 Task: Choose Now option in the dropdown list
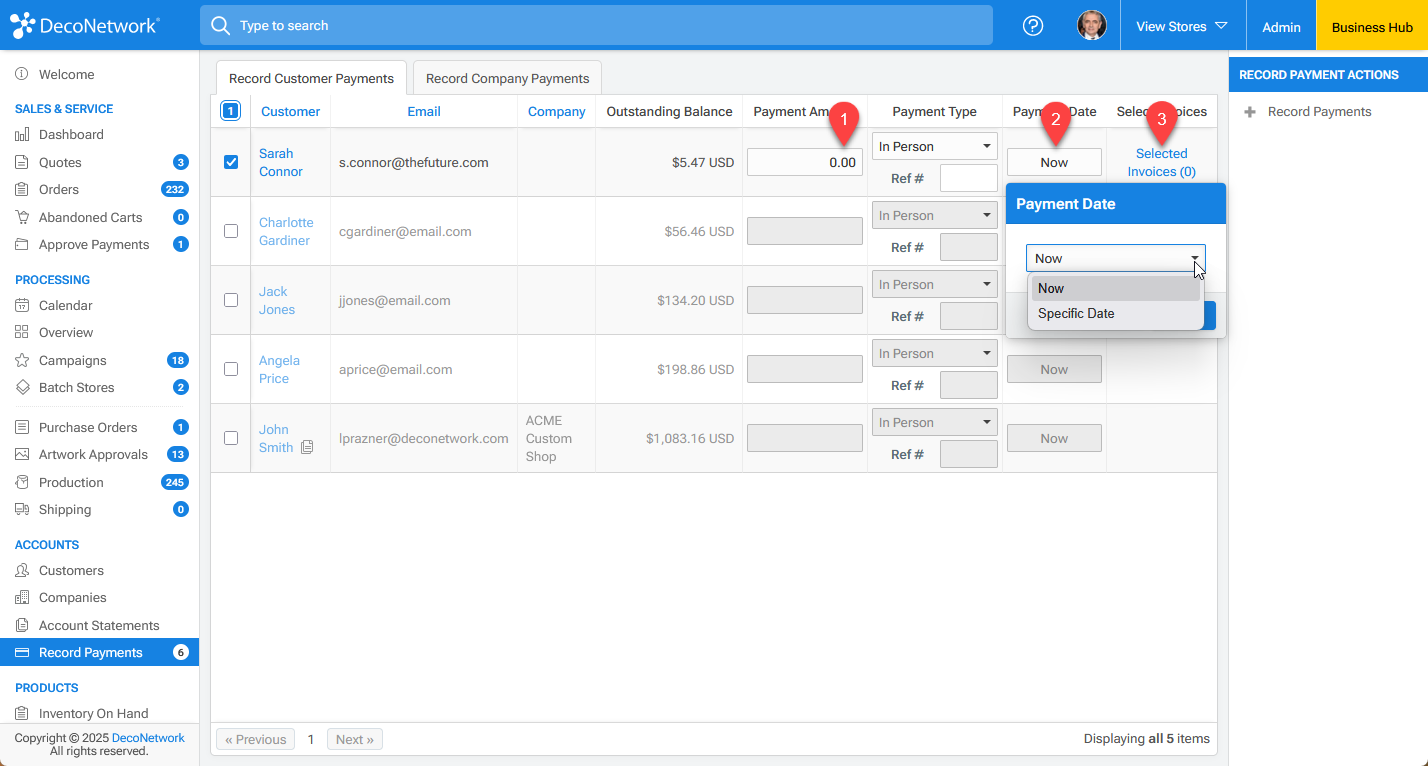click(1116, 288)
